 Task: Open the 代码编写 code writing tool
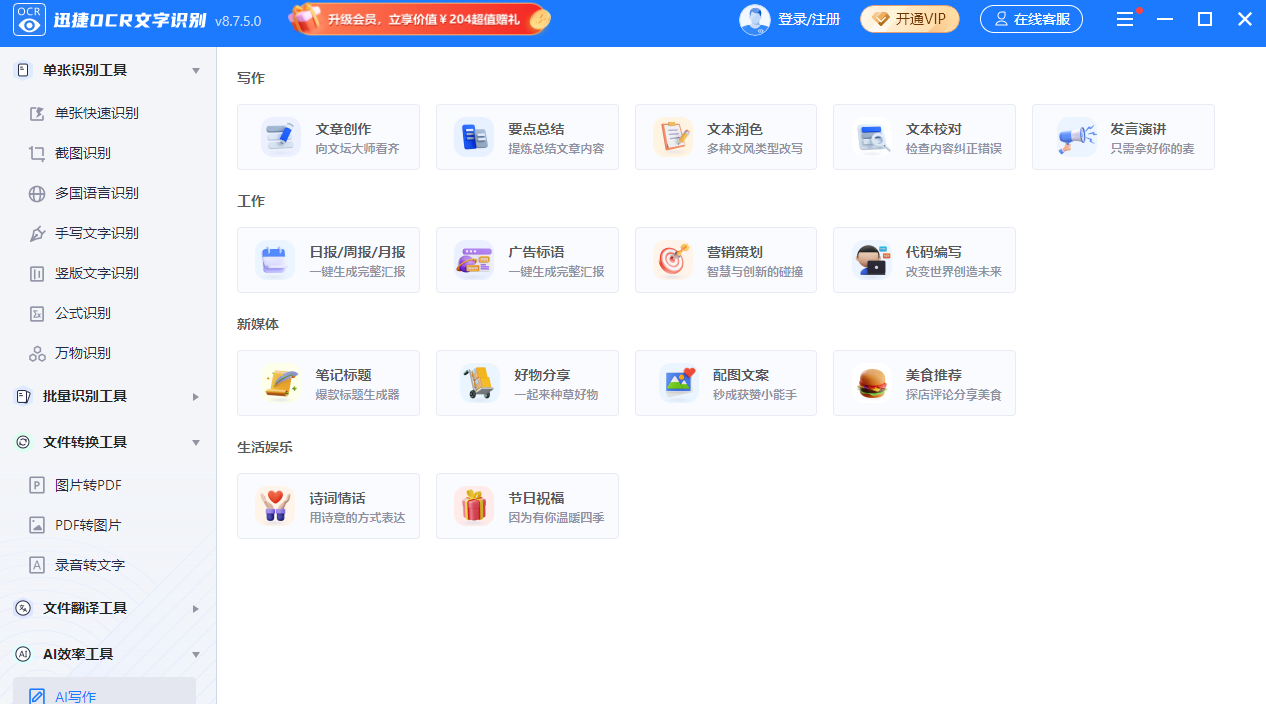tap(924, 260)
